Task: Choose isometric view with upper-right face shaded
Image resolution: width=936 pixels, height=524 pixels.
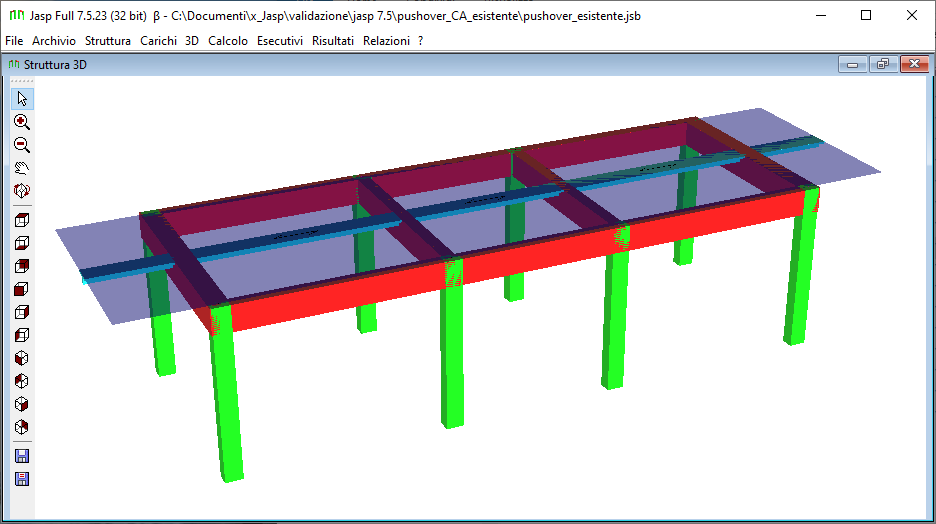Action: (22, 427)
